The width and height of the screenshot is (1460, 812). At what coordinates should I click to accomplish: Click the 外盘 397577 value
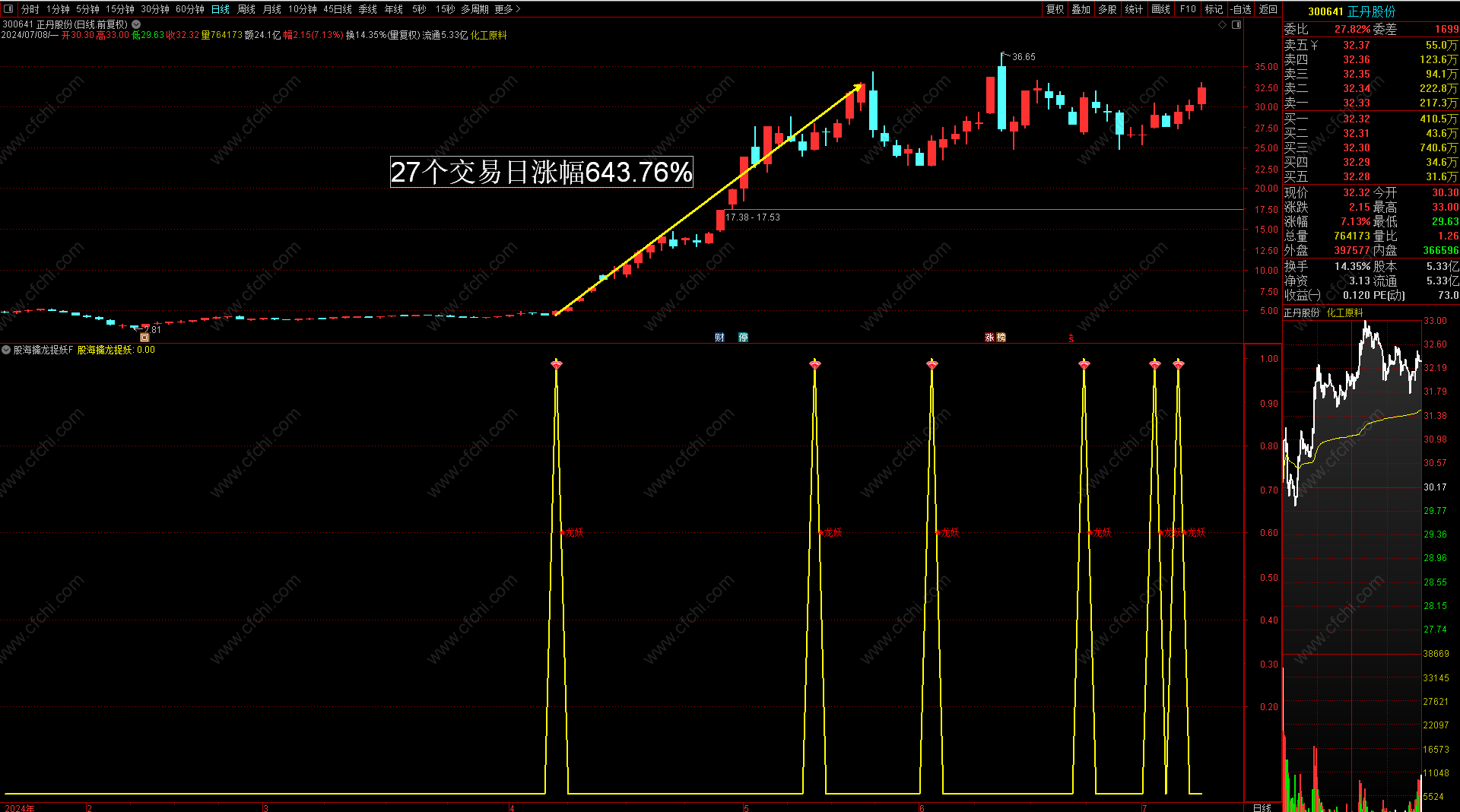click(1352, 250)
